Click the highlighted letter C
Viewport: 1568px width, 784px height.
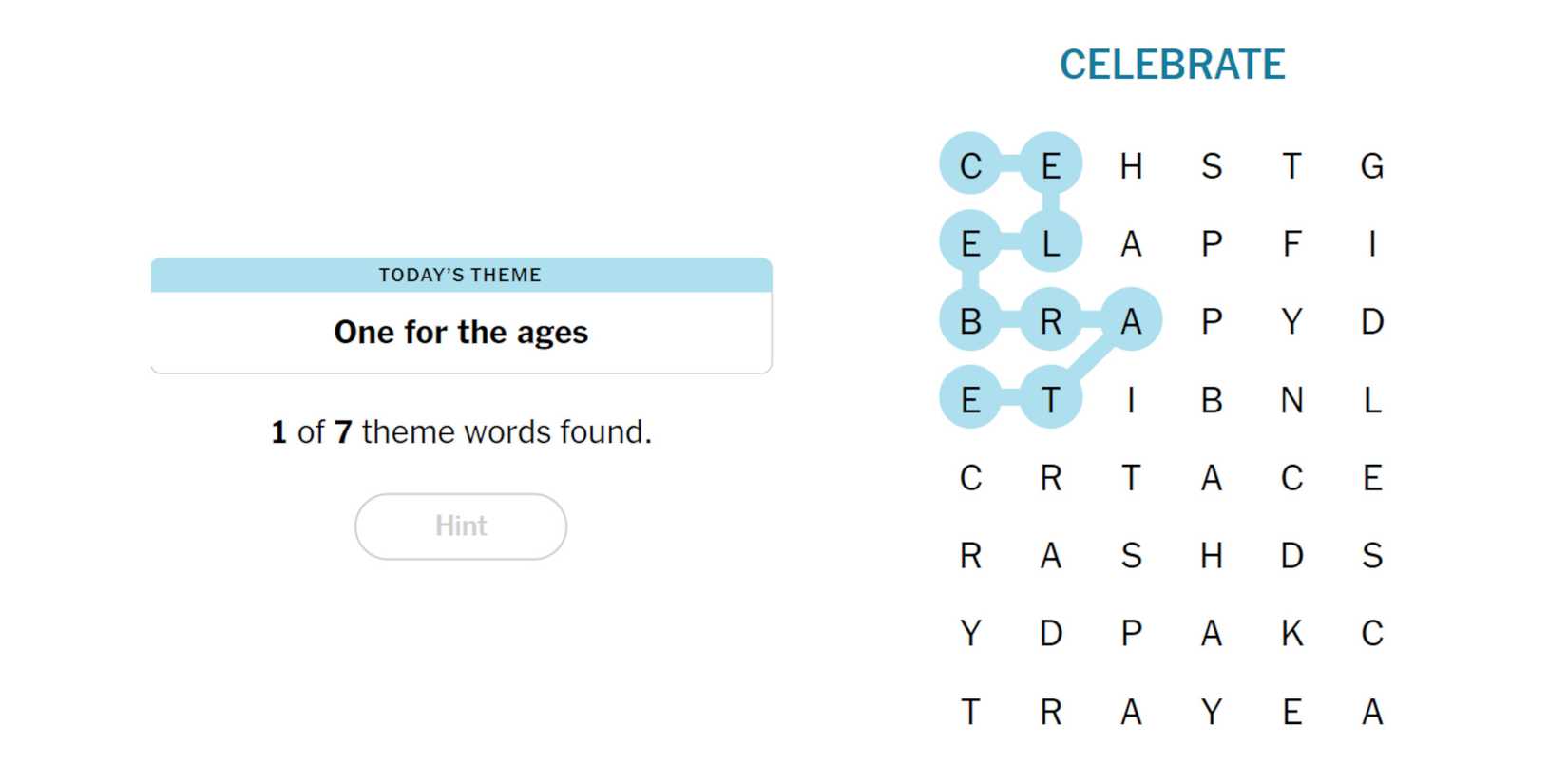(970, 166)
